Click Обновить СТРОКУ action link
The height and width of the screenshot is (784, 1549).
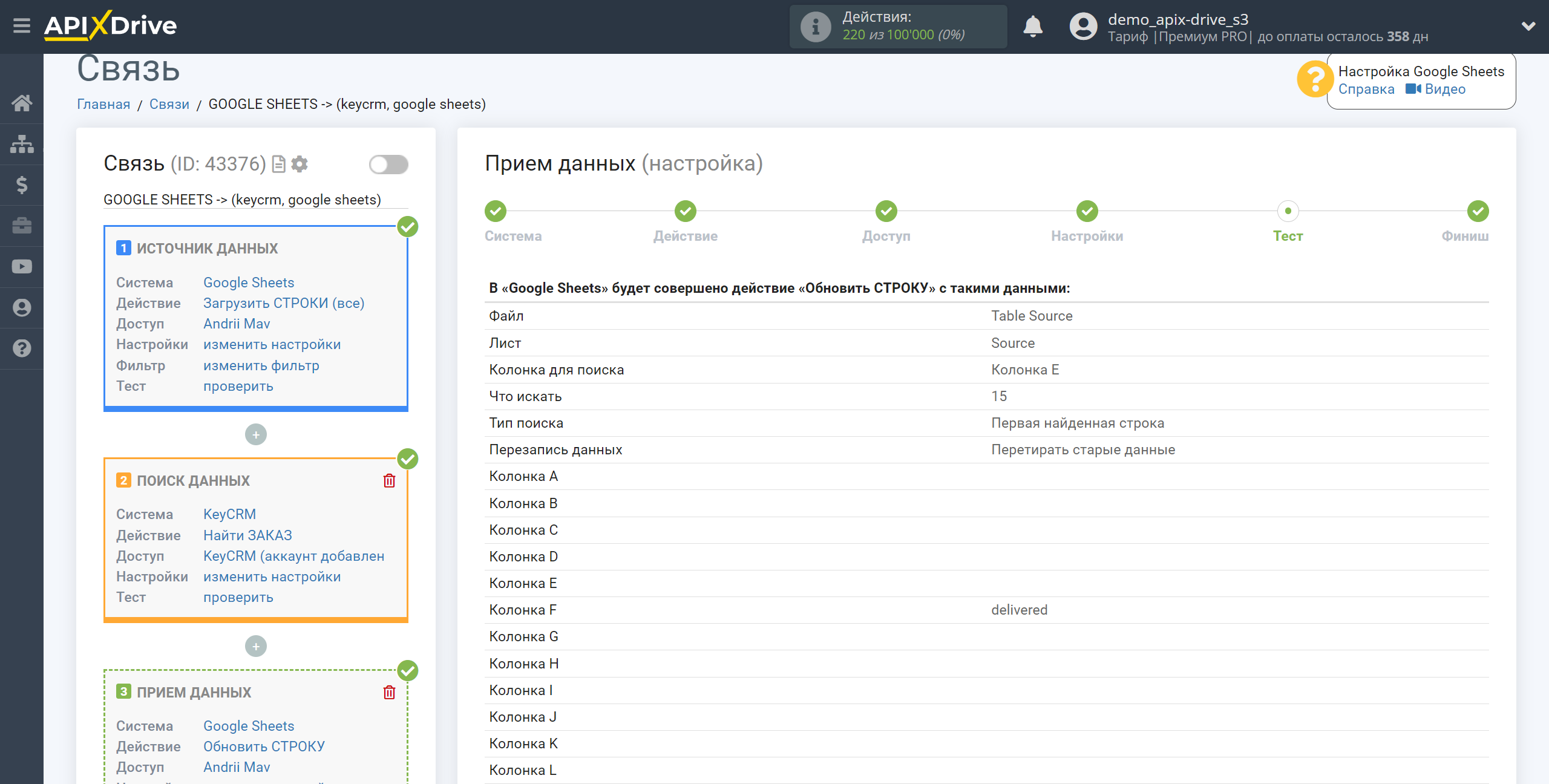tap(264, 746)
